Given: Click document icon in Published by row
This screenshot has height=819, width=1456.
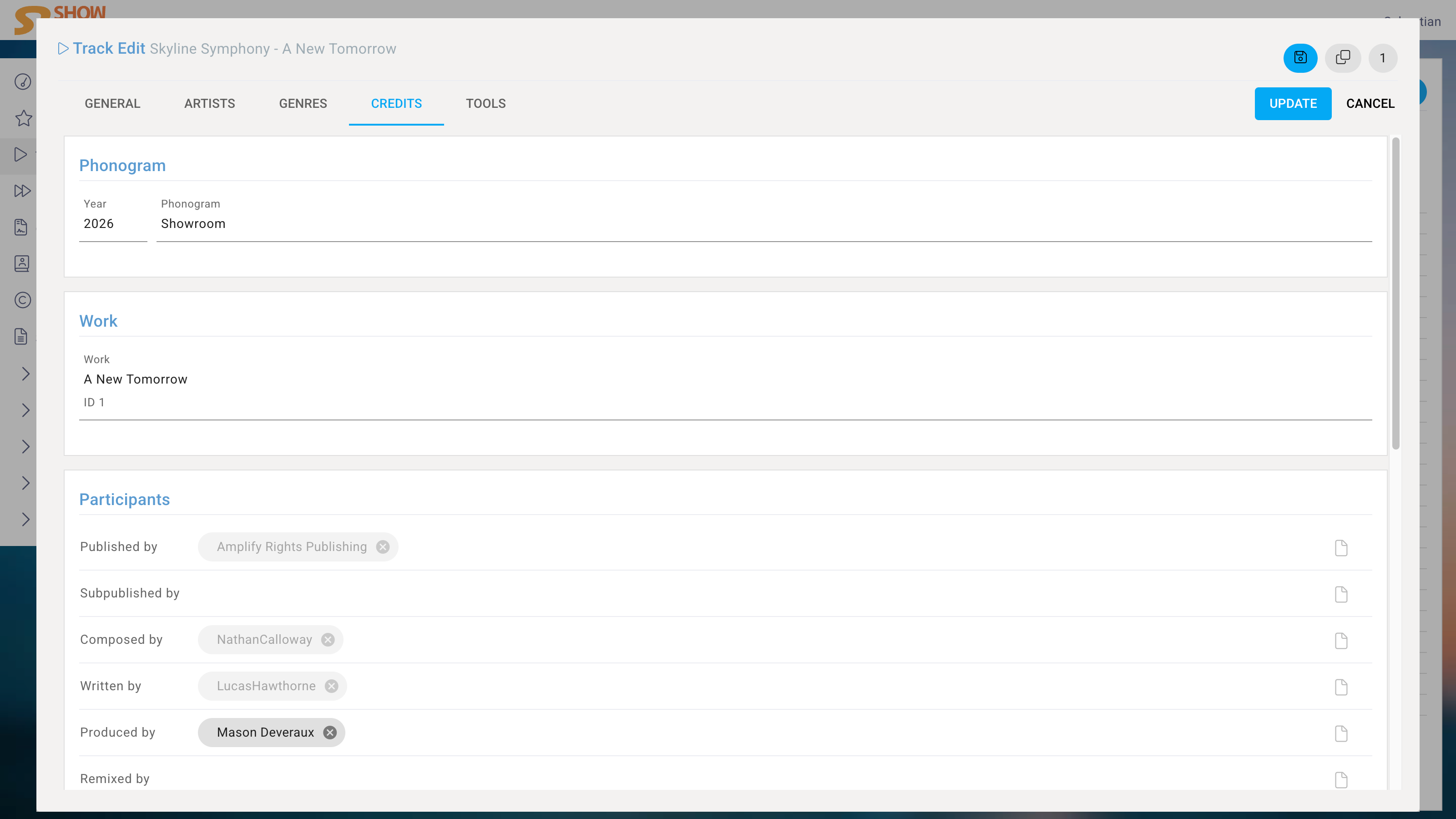Looking at the screenshot, I should pos(1341,547).
